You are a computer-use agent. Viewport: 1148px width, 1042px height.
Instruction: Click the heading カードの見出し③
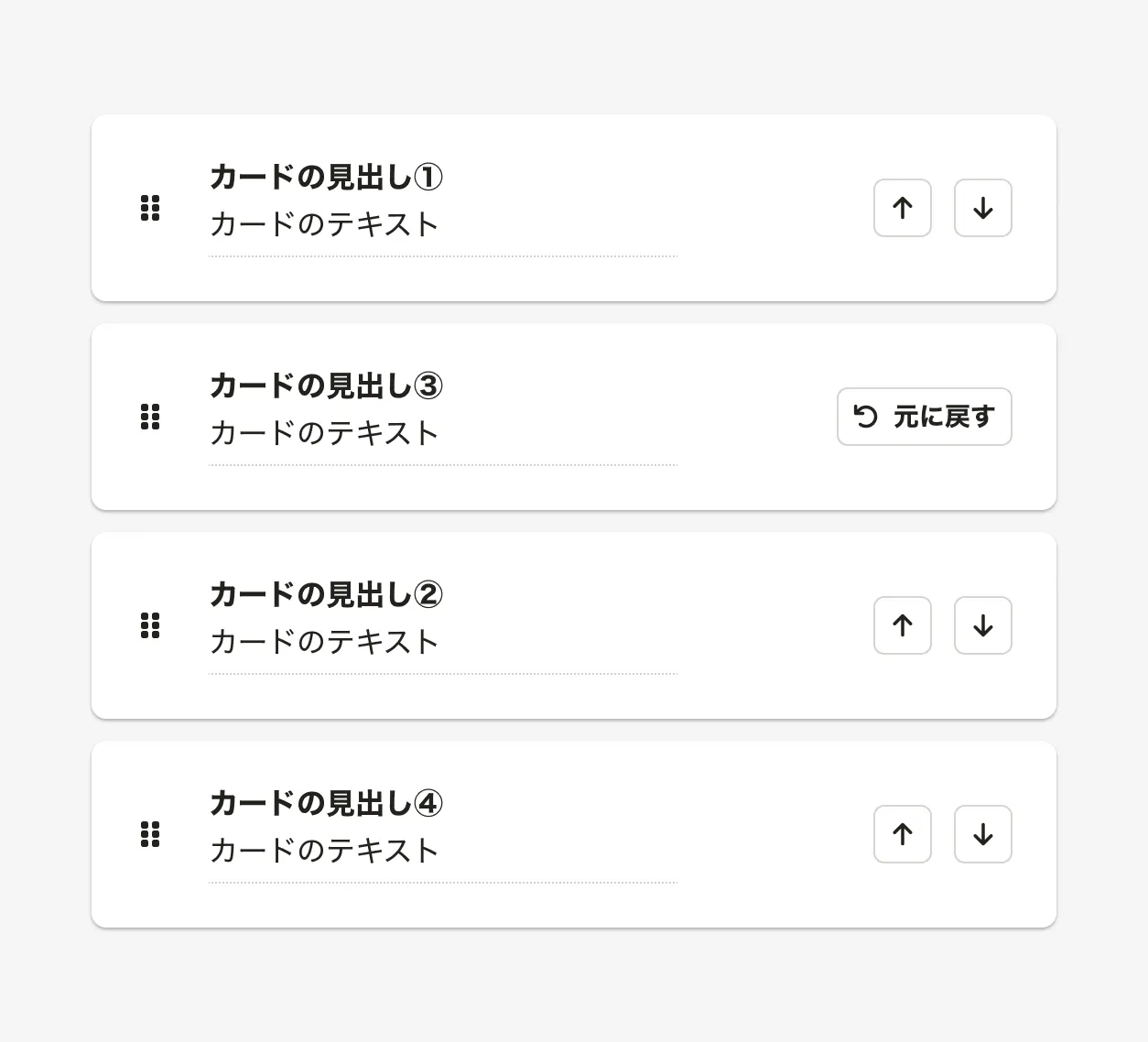point(326,385)
